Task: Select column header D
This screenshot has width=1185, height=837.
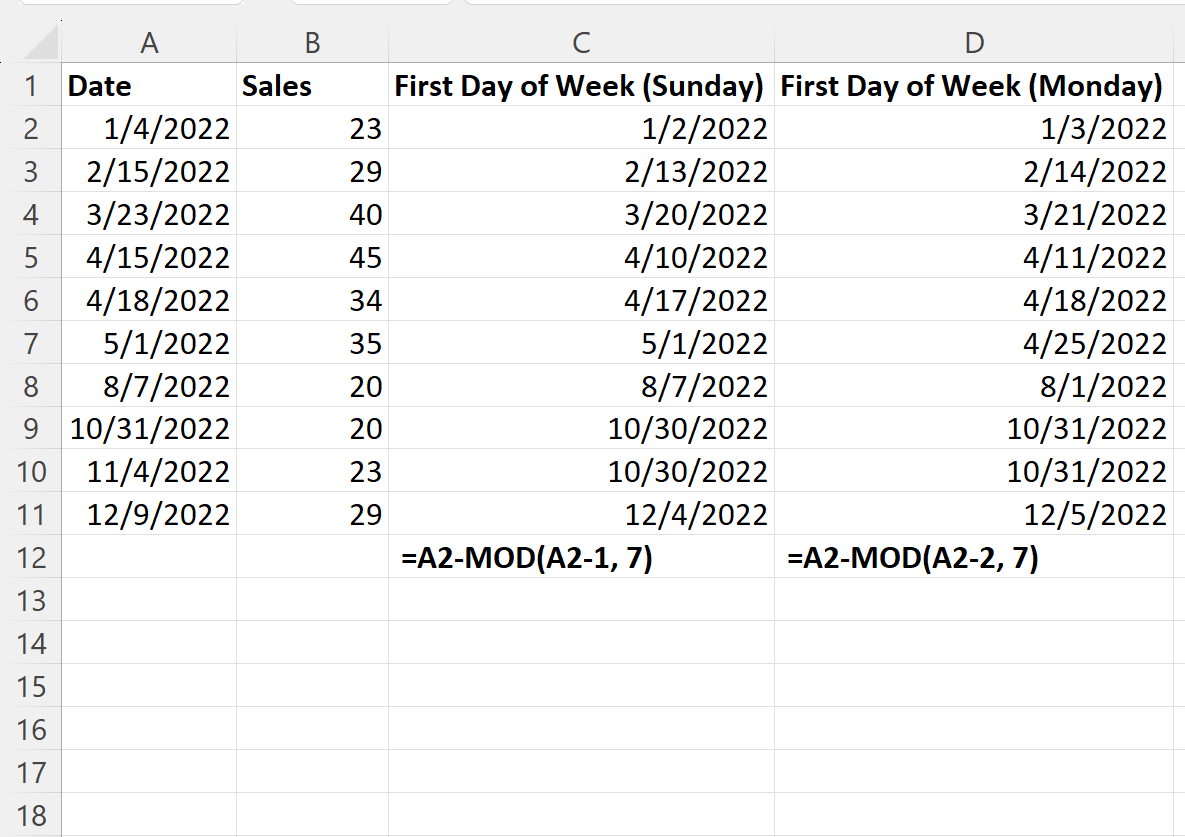Action: pos(975,43)
